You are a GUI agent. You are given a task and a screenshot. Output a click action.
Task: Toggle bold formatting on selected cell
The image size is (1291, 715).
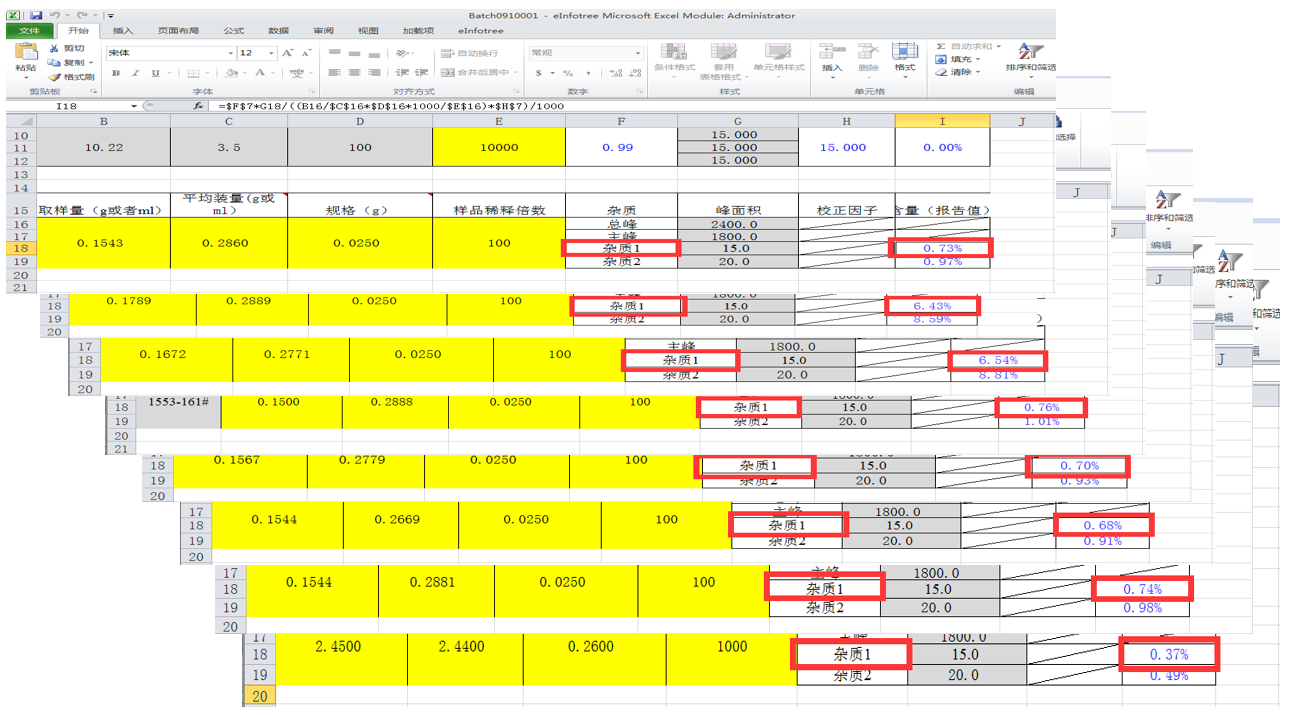click(x=116, y=73)
